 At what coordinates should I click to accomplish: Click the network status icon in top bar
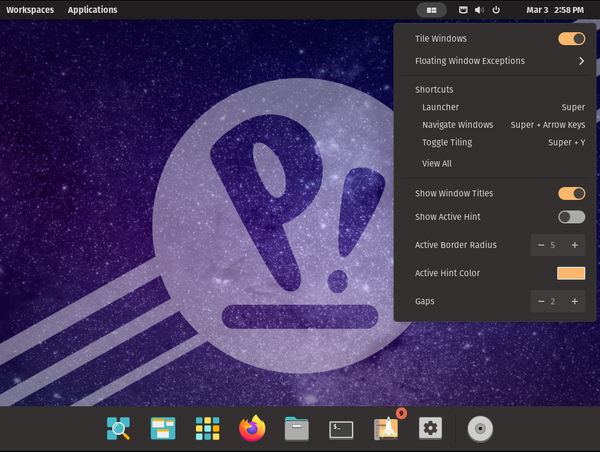click(463, 10)
